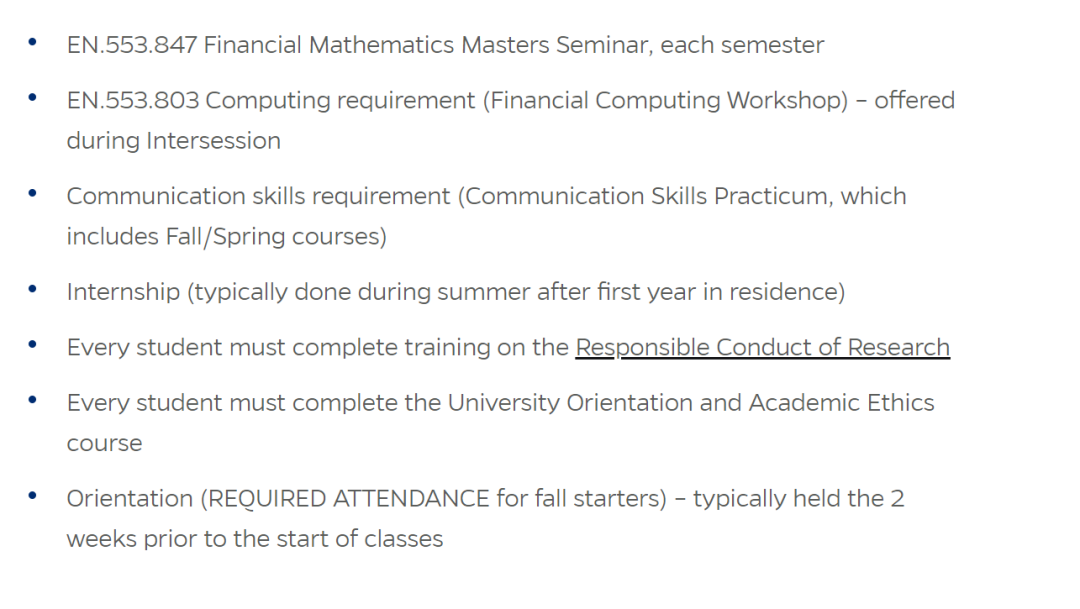This screenshot has height=609, width=1080.
Task: Click the Orientation (REQUIRED ATTENDANCE) text
Action: tap(366, 499)
